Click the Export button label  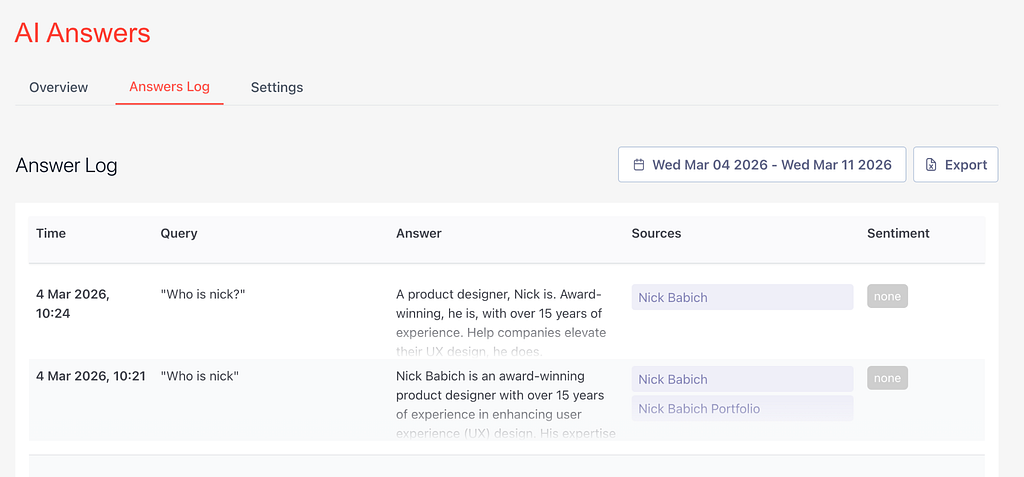coord(965,165)
